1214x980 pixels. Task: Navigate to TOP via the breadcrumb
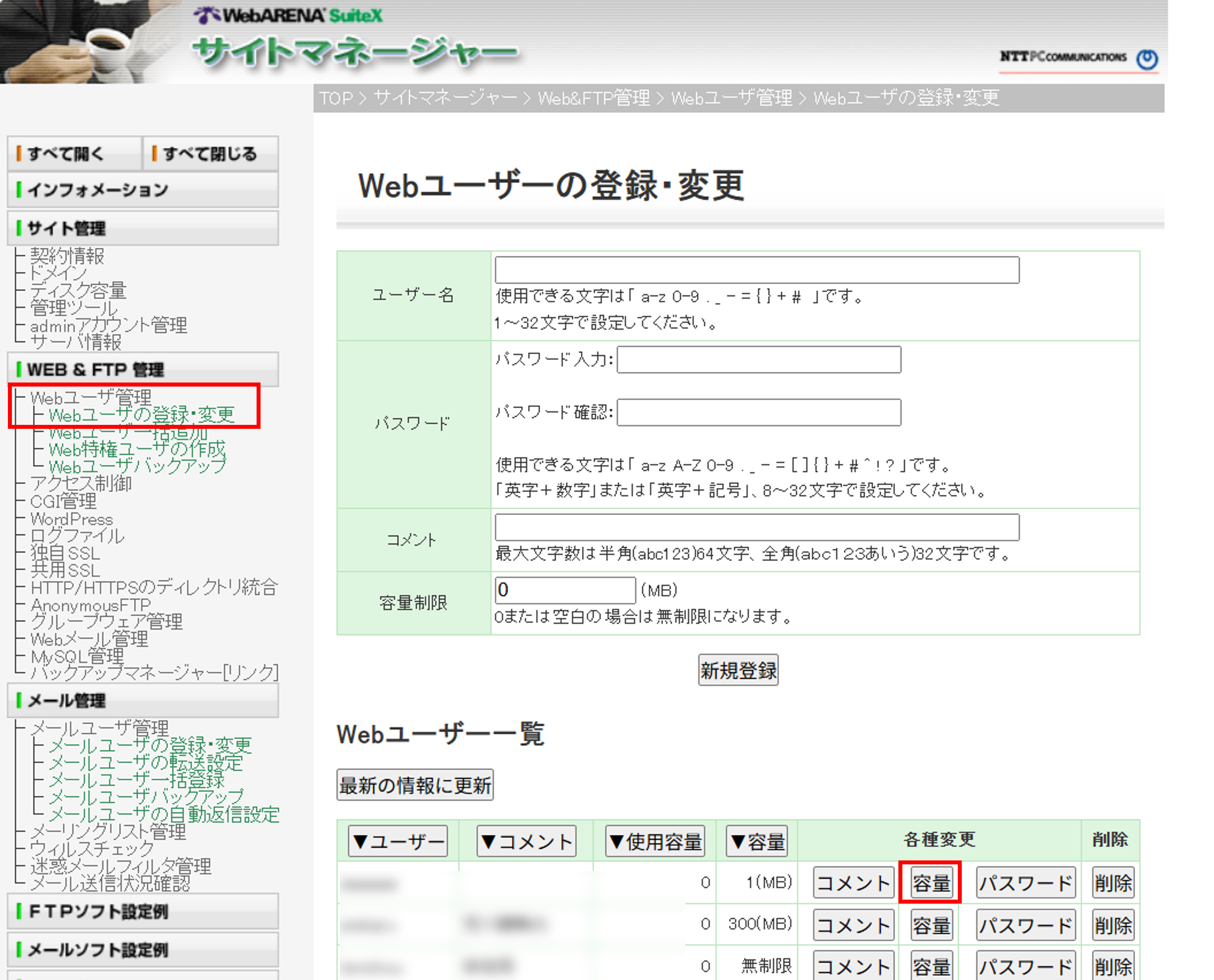pyautogui.click(x=334, y=98)
